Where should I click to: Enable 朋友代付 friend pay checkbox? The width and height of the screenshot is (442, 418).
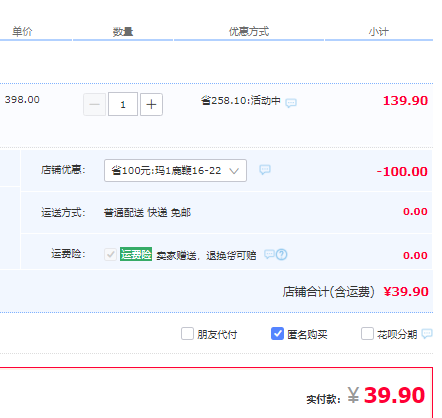point(187,333)
